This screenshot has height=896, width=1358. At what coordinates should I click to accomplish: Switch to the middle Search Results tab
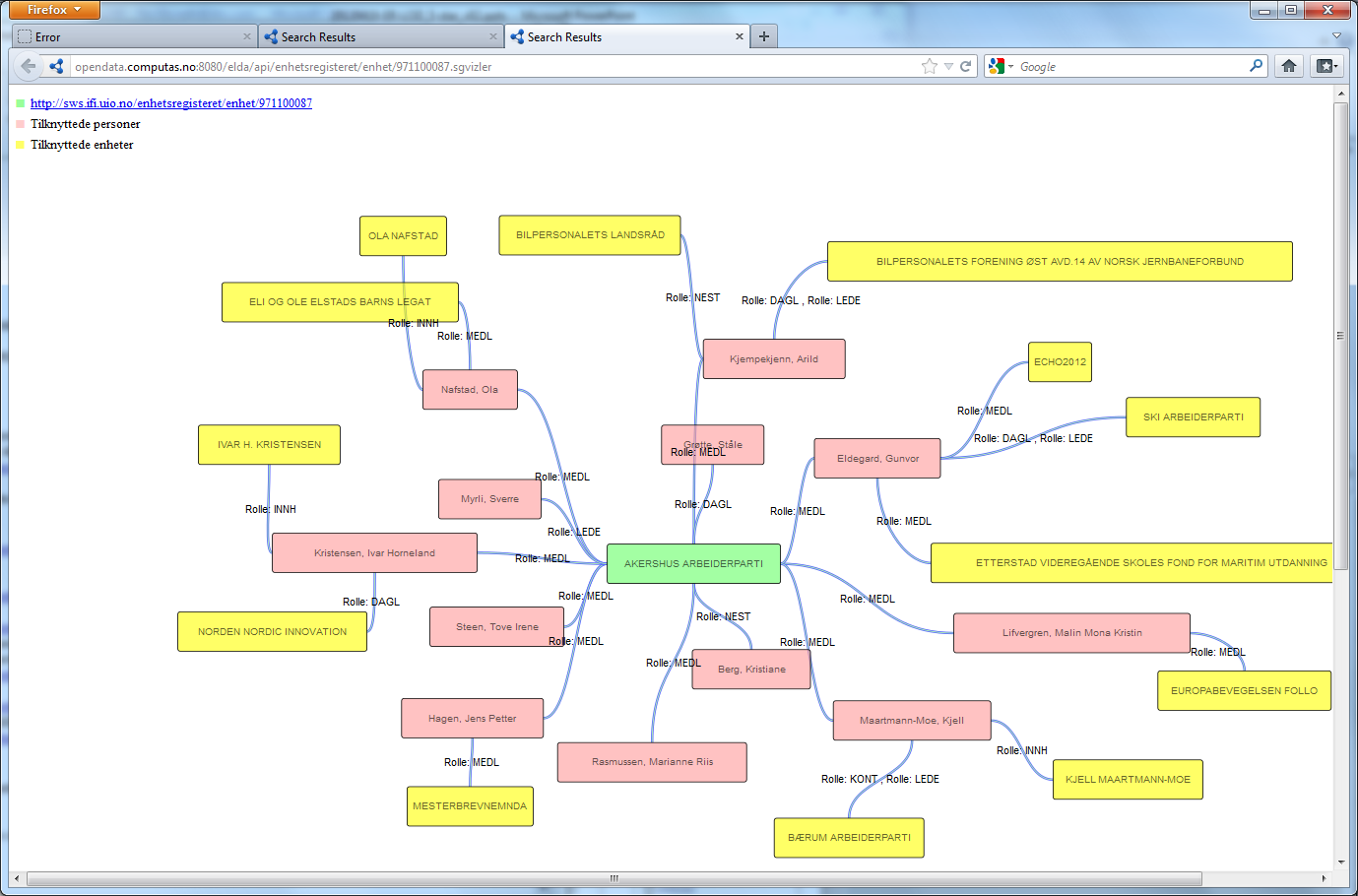click(381, 36)
